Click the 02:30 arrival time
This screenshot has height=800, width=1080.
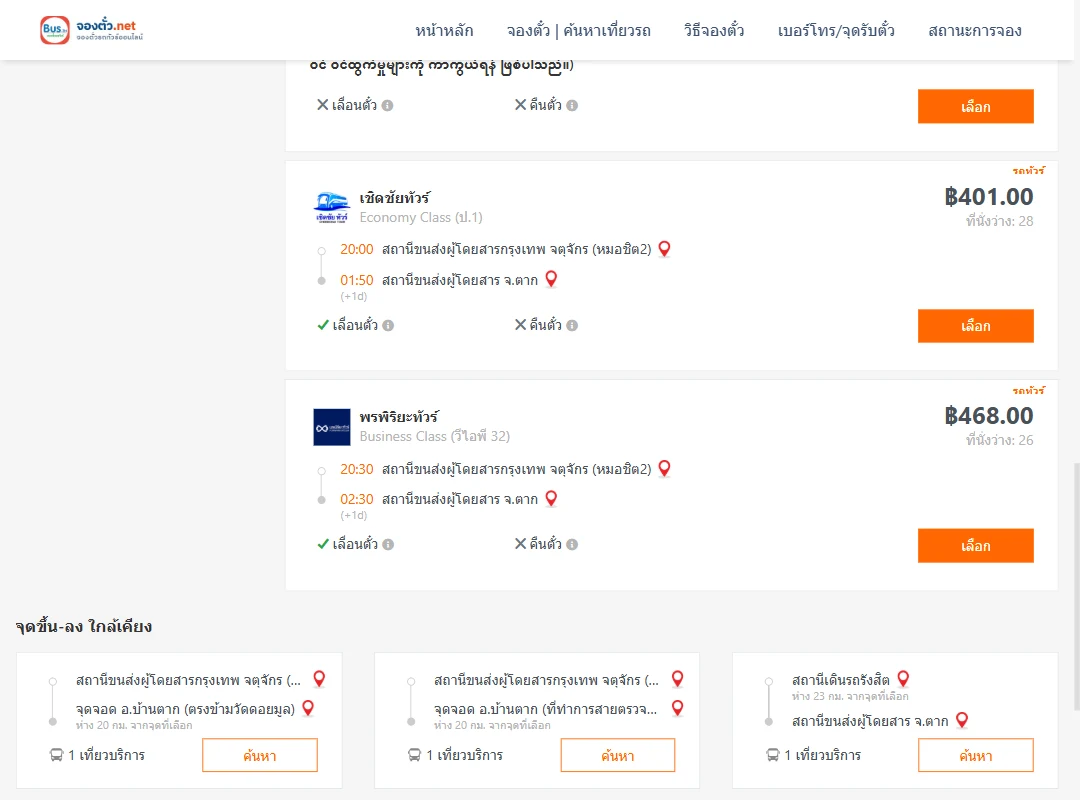click(357, 499)
